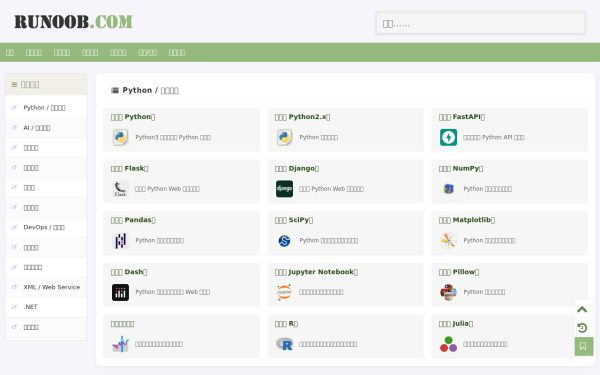
Task: Select the Pandas logo icon
Action: click(120, 241)
